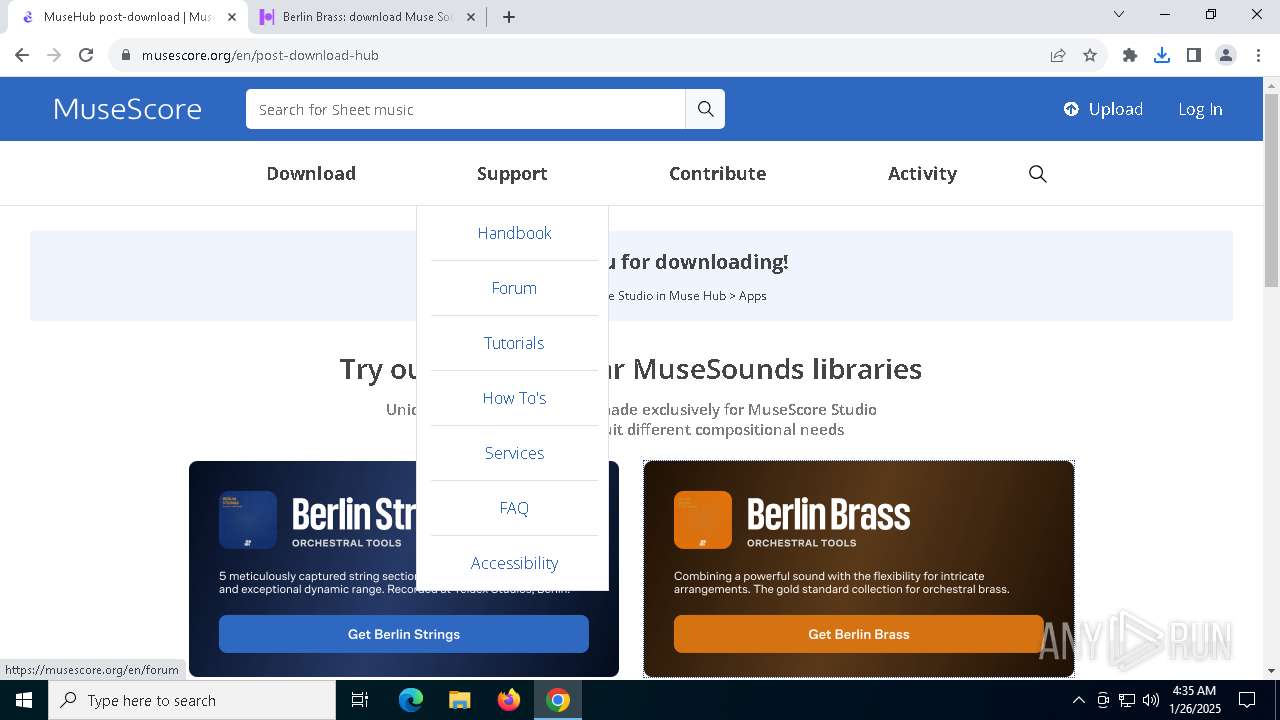The image size is (1280, 720).
Task: Open the Windows Start menu
Action: click(x=24, y=700)
